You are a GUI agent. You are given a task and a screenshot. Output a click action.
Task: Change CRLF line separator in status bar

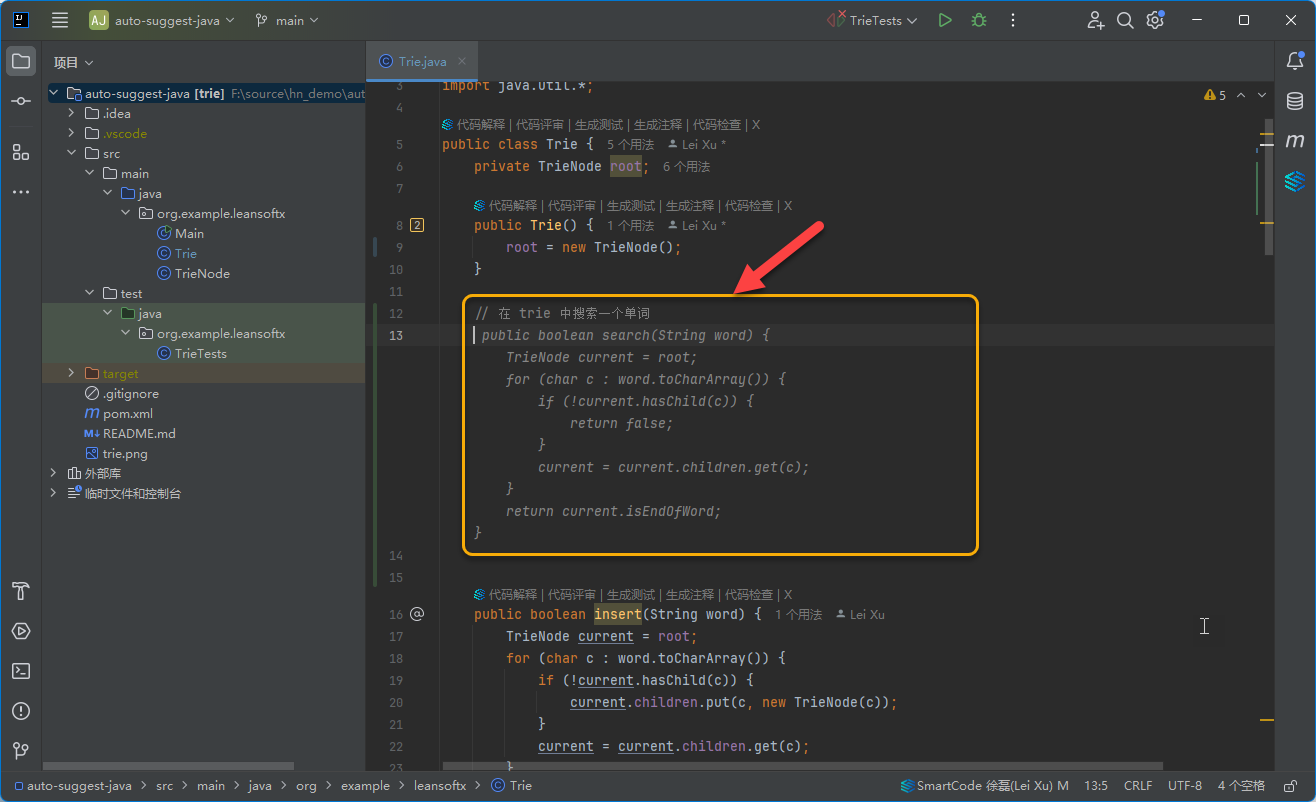[1138, 786]
